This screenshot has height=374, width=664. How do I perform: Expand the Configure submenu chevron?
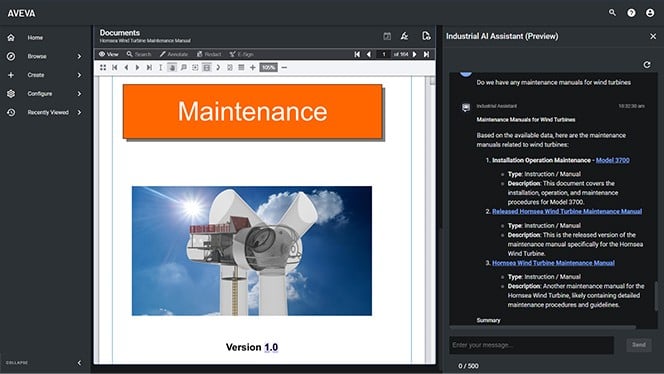[79, 94]
